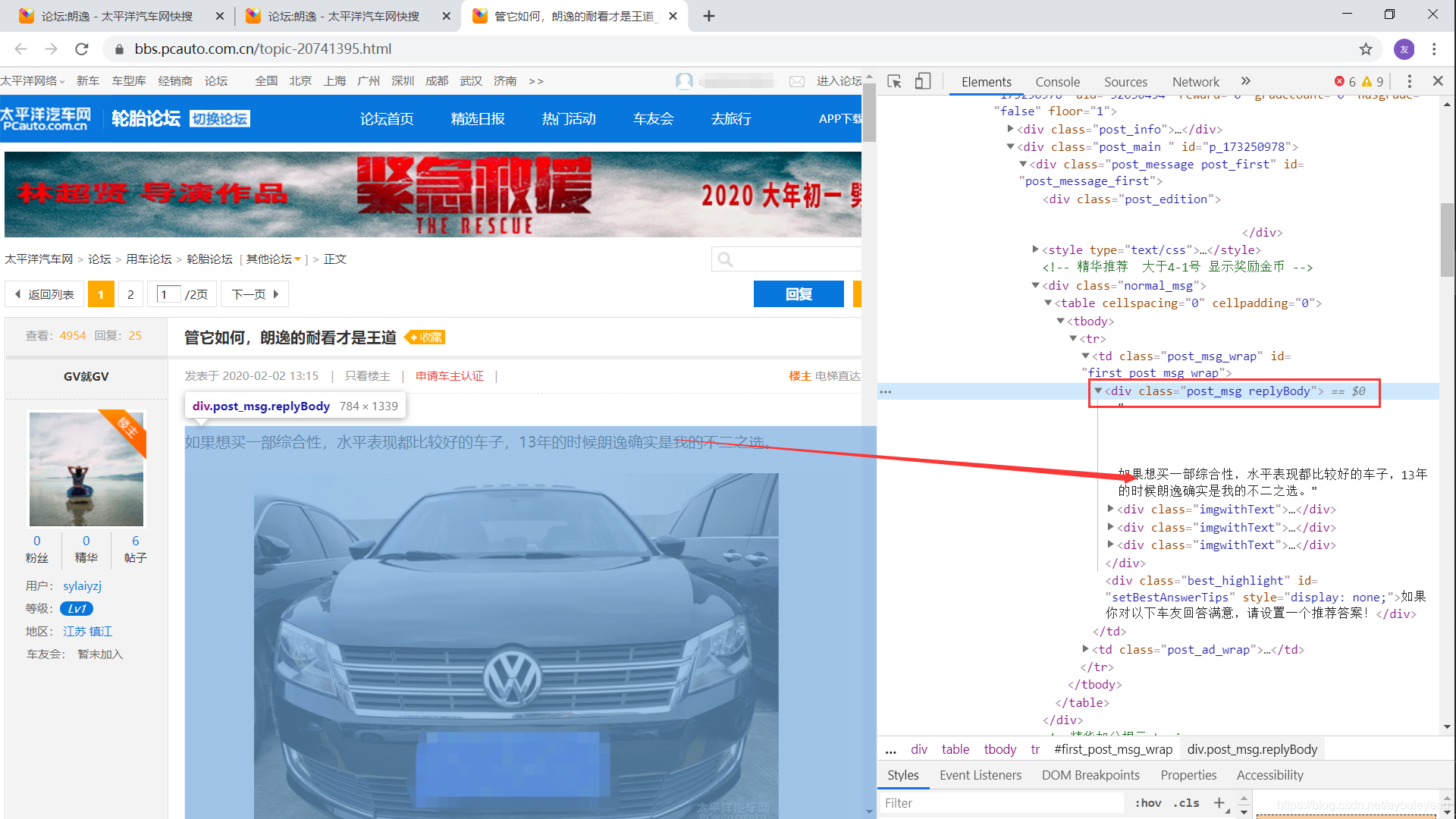Add new style rule with plus icon
The height and width of the screenshot is (819, 1456).
pos(1219,803)
